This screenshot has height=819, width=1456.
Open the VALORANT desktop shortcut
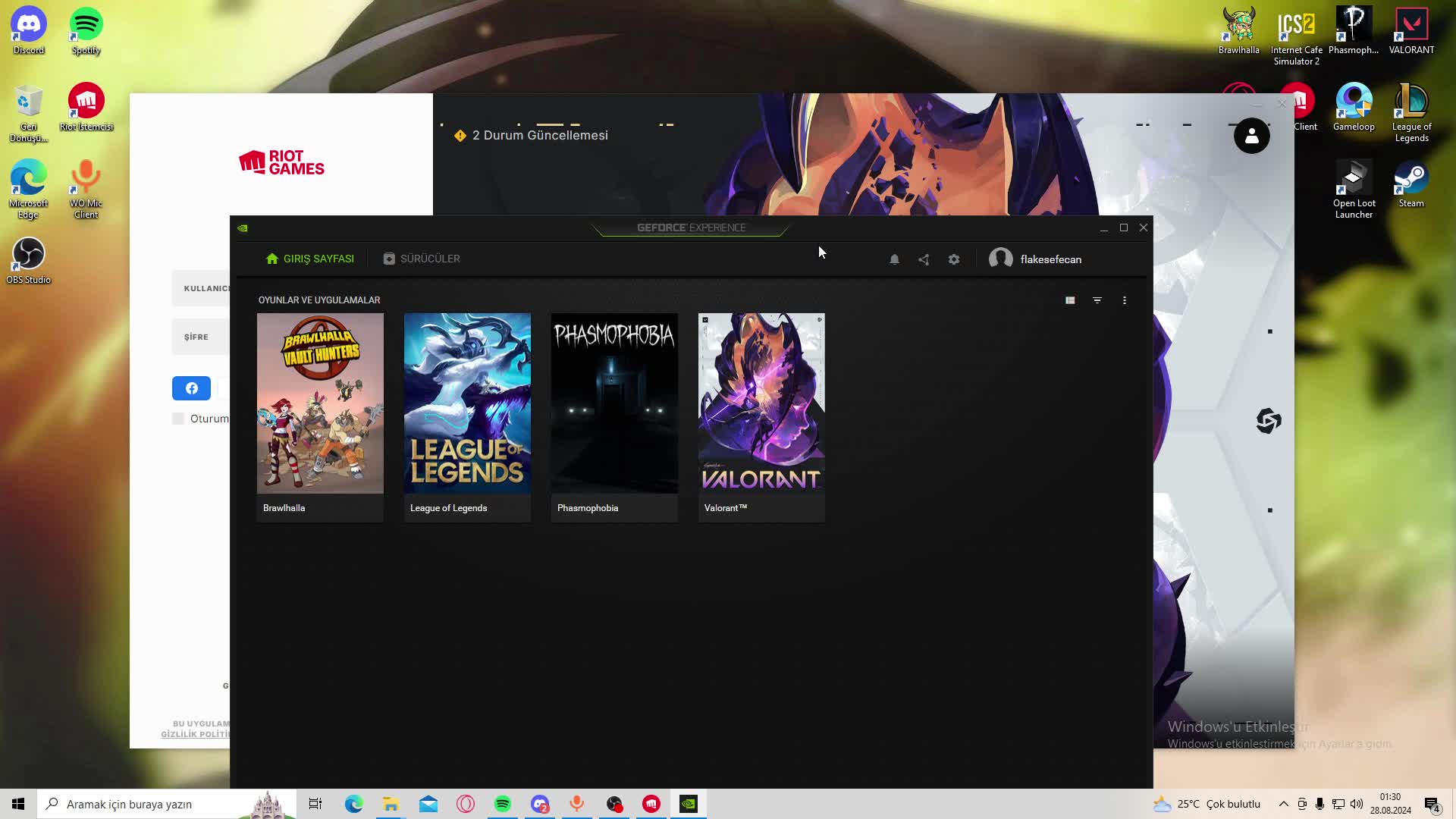(x=1411, y=31)
